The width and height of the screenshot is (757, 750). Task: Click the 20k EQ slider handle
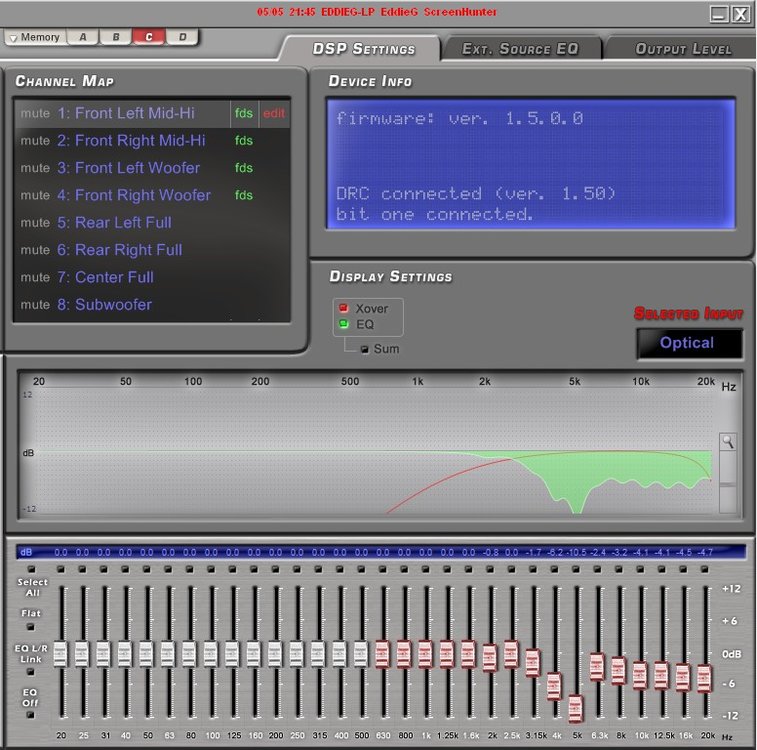[x=704, y=678]
